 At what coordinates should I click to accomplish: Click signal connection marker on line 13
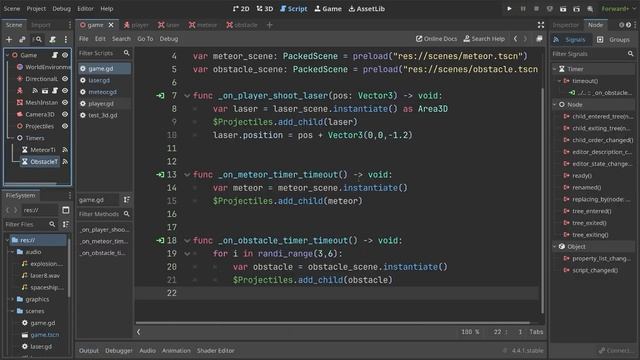click(160, 175)
